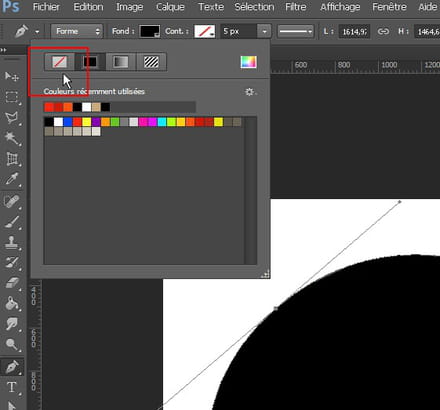Open the Filtre menu
The height and width of the screenshot is (410, 440).
tap(296, 7)
